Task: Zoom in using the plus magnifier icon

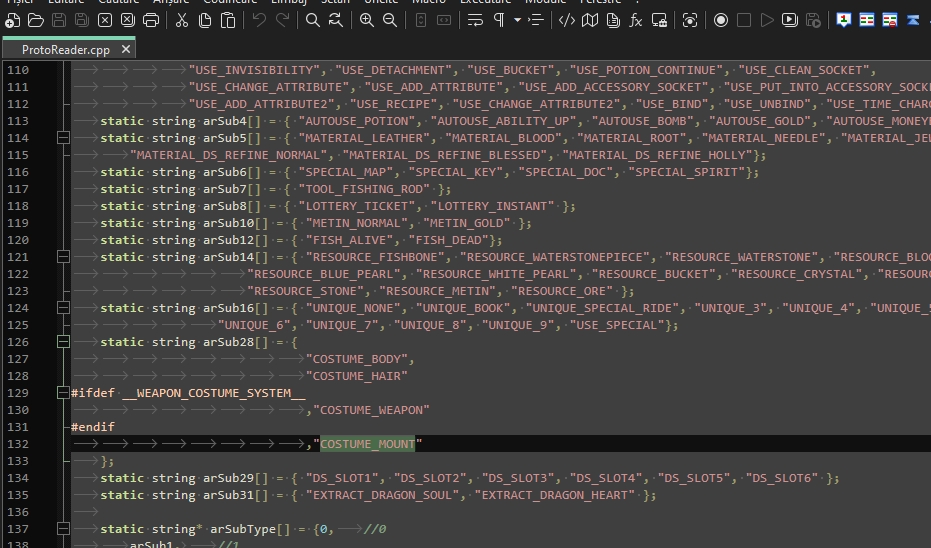Action: click(367, 21)
